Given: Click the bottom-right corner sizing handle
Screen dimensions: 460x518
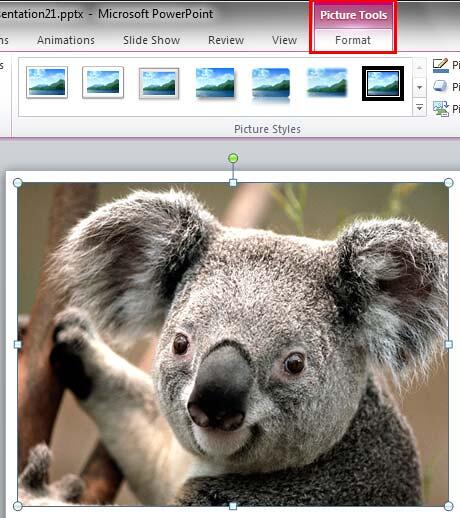Looking at the screenshot, I should pyautogui.click(x=449, y=506).
